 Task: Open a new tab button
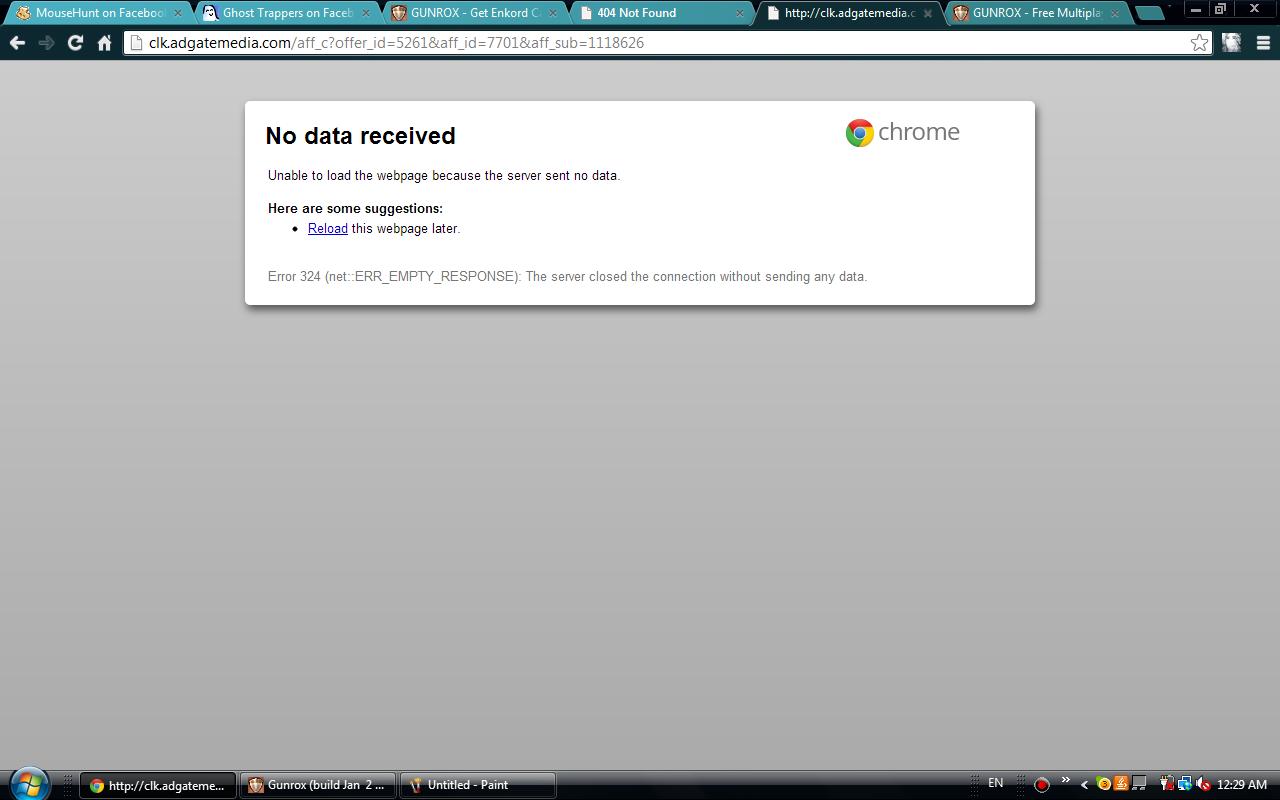1150,13
